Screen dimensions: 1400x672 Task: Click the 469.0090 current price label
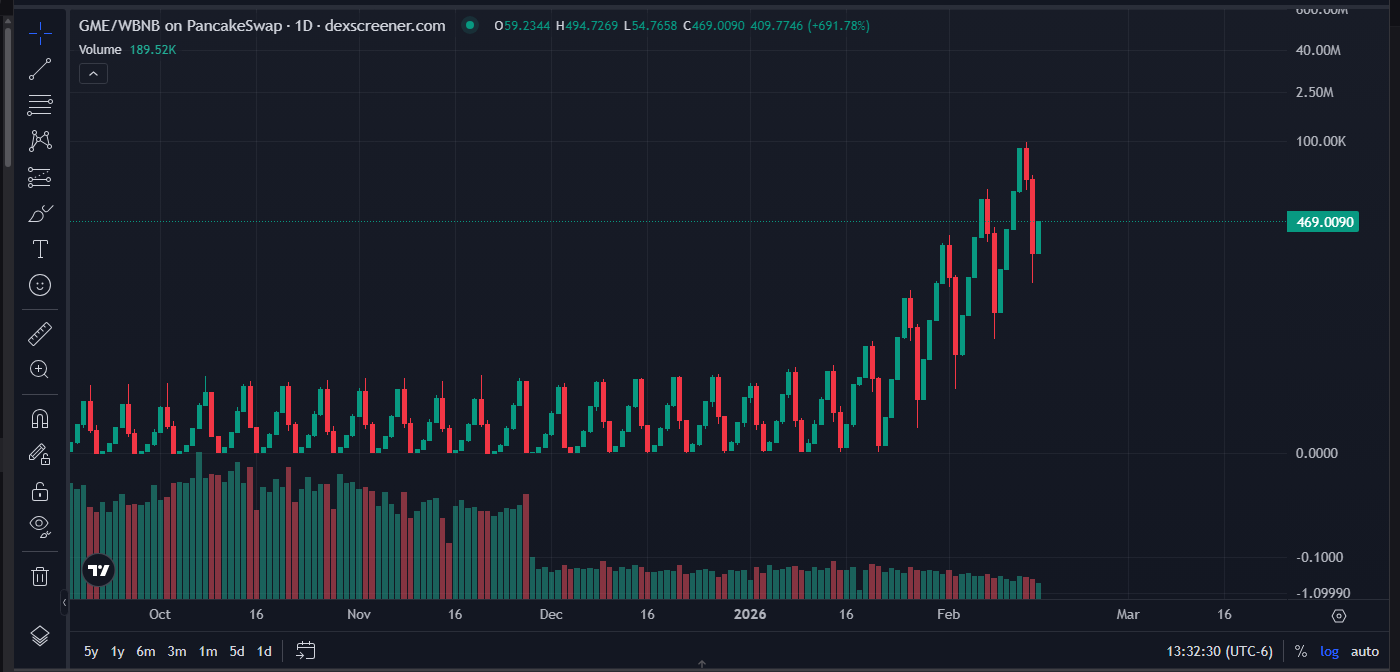[x=1323, y=222]
